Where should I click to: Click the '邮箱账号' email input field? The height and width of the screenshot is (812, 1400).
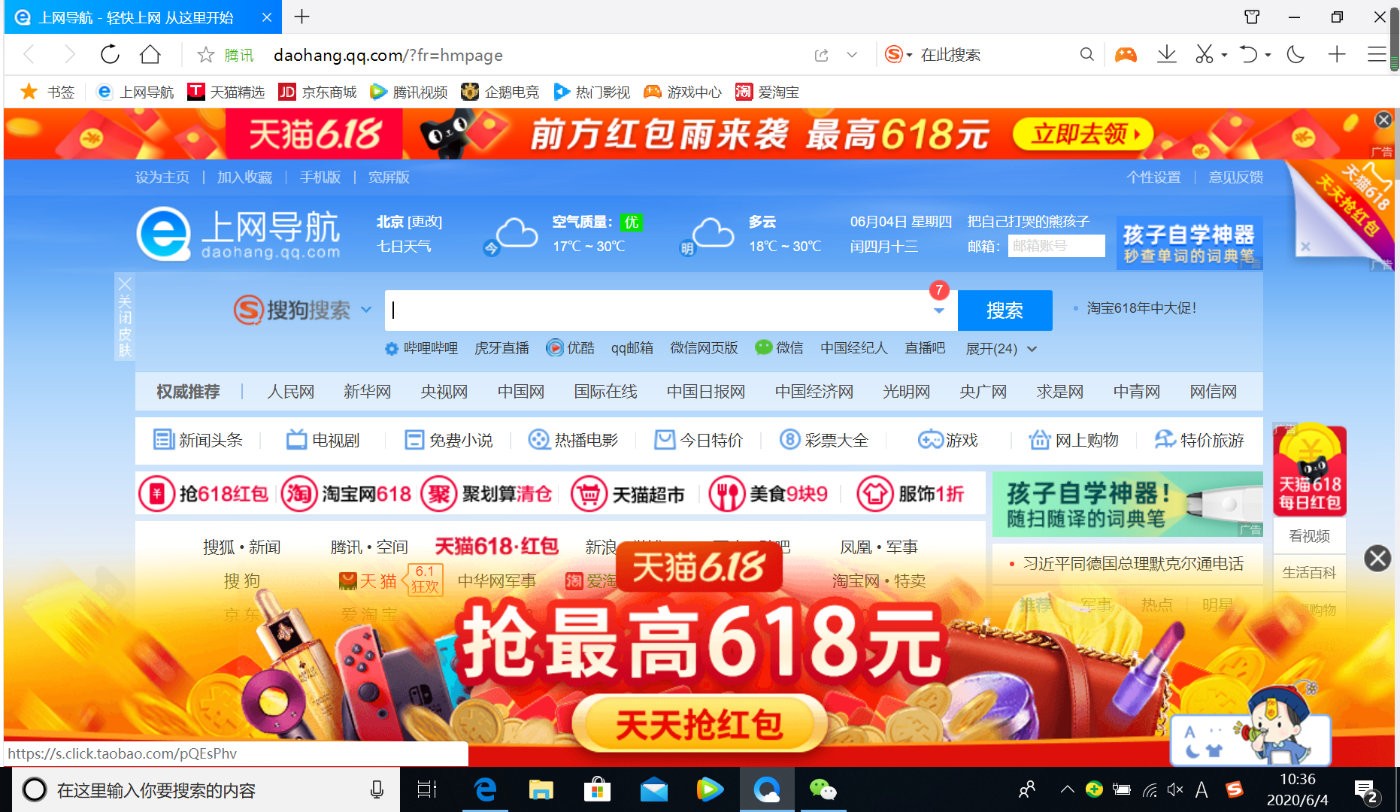pos(1056,246)
